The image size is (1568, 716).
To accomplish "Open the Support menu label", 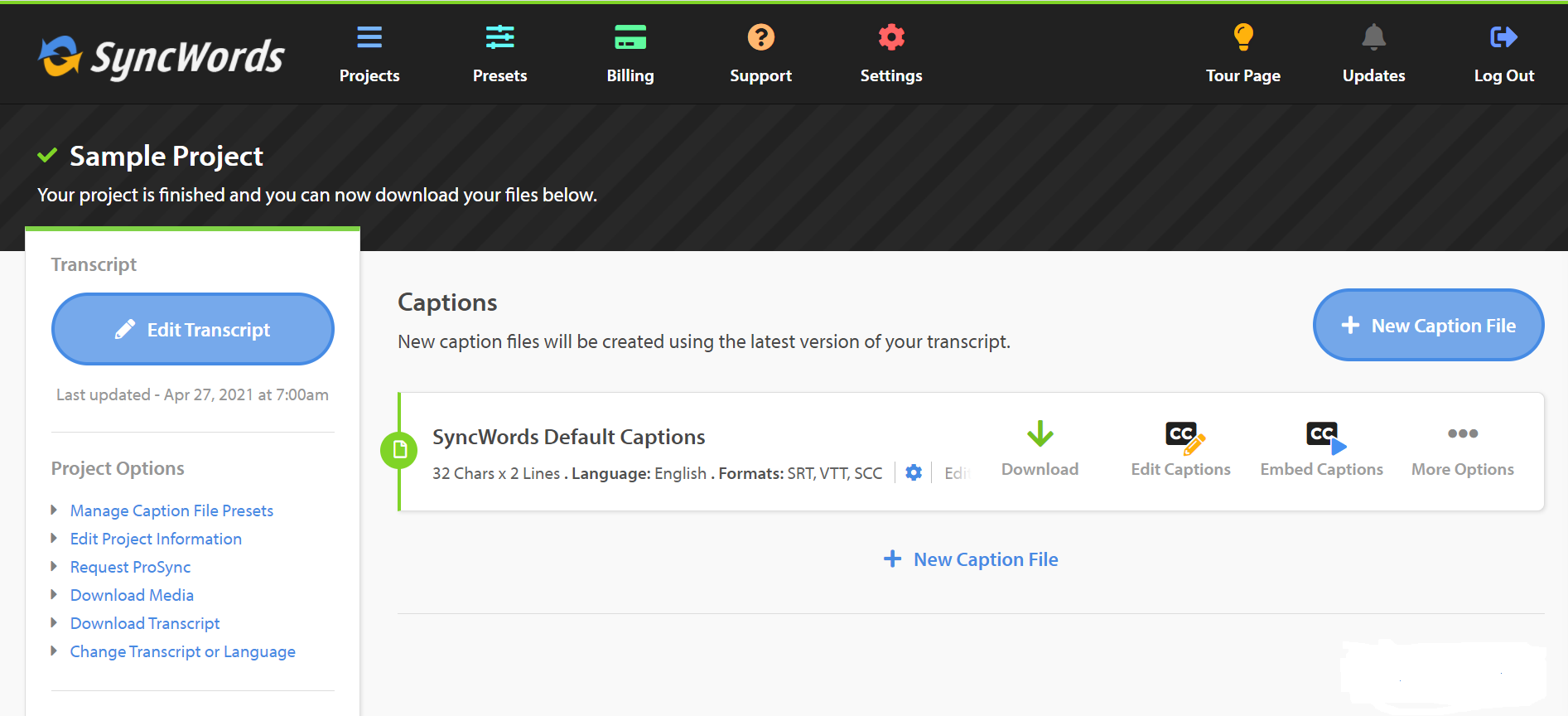I will tap(761, 75).
